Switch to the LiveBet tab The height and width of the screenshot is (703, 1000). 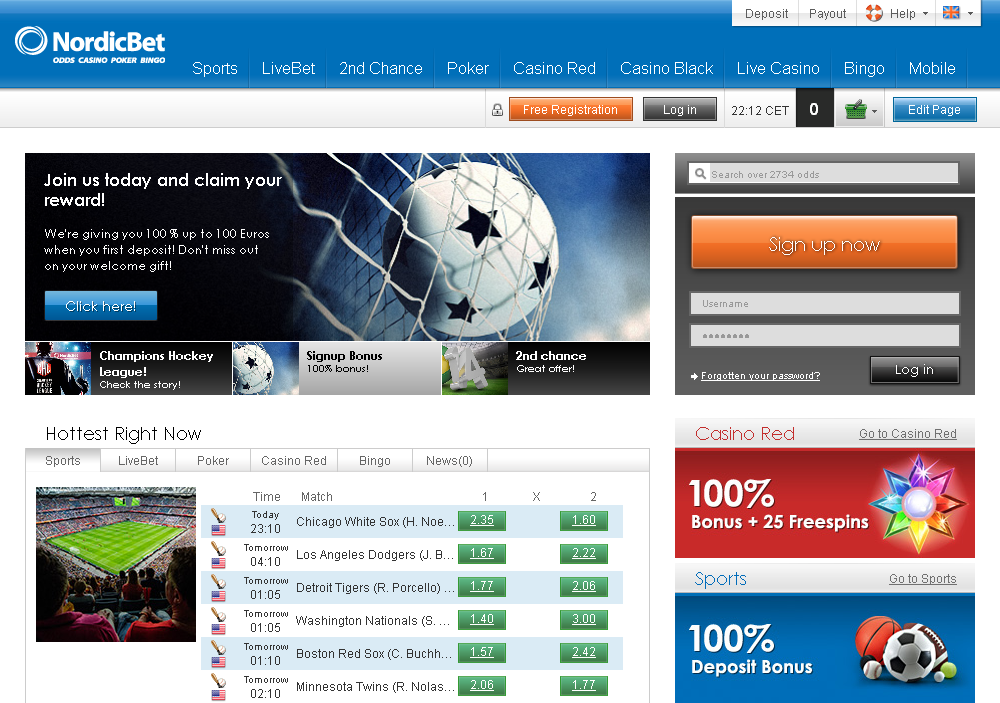click(138, 461)
